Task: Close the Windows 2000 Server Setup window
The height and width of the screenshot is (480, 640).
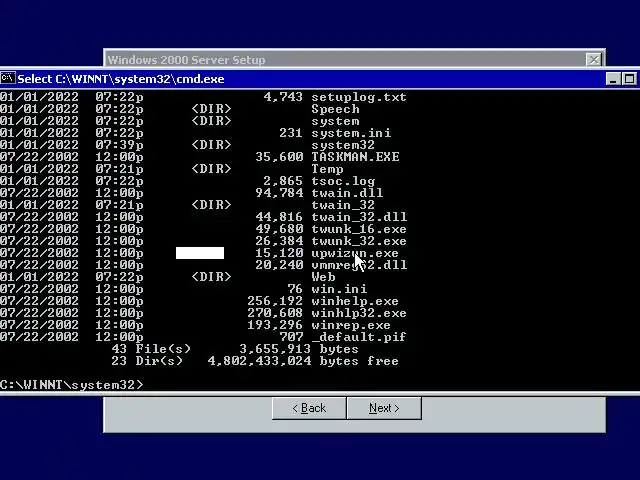Action: coord(593,60)
